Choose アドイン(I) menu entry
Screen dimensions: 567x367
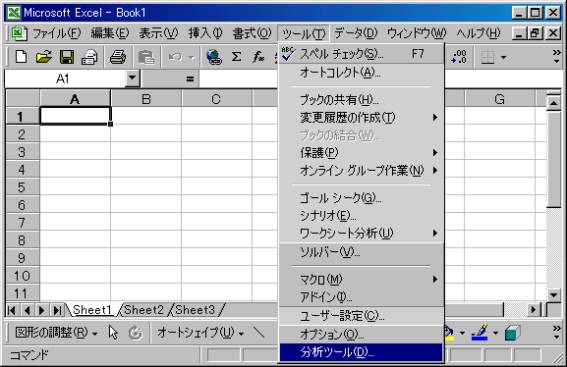pyautogui.click(x=361, y=297)
